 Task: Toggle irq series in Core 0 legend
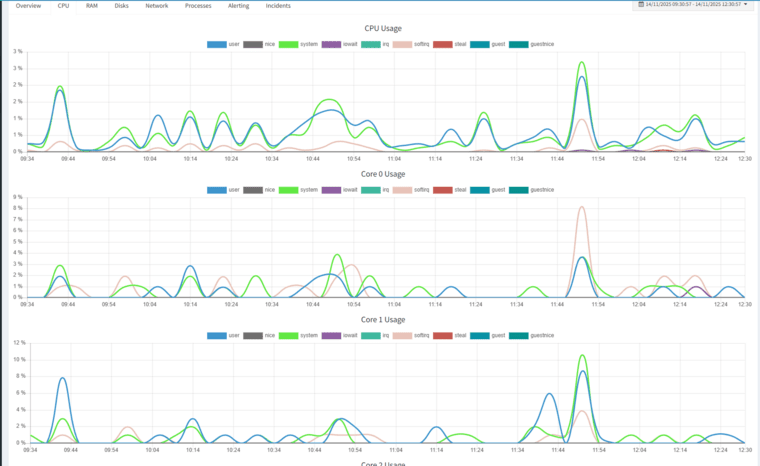375,190
